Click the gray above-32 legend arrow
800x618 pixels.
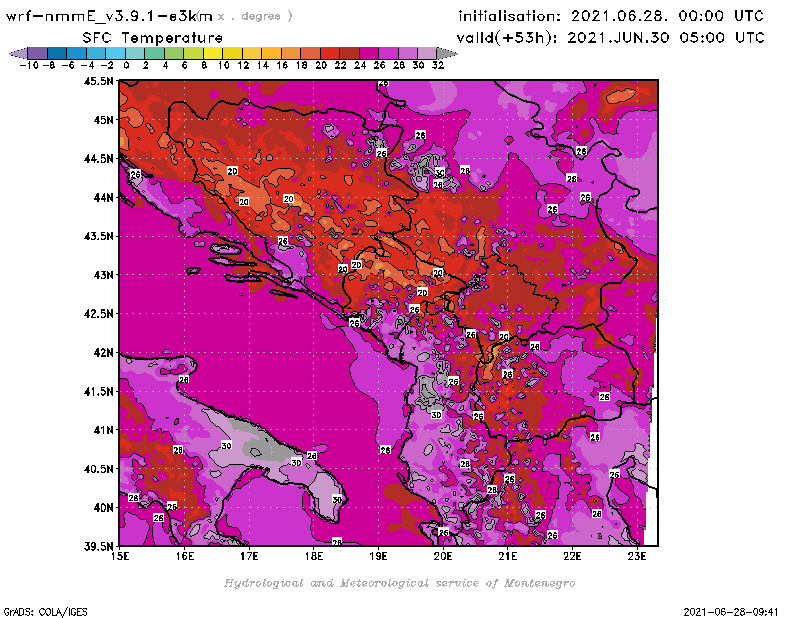[447, 53]
